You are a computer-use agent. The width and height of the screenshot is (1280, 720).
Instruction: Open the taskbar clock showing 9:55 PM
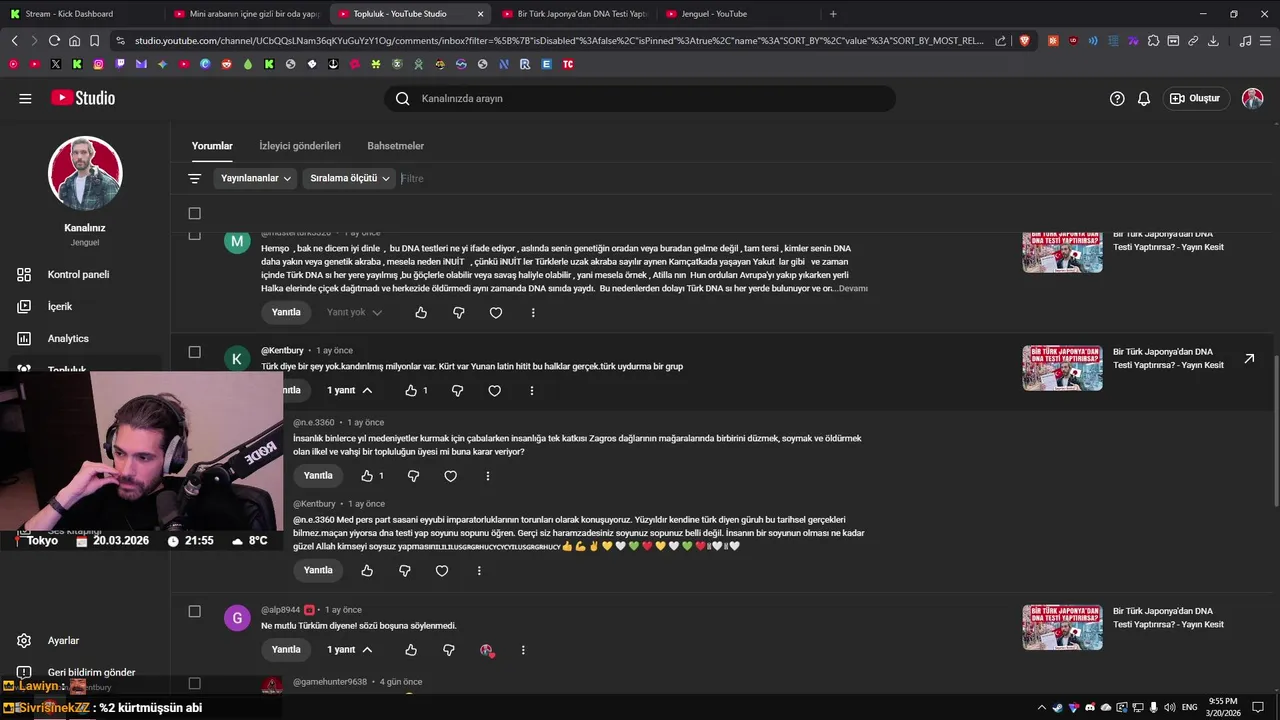1223,707
